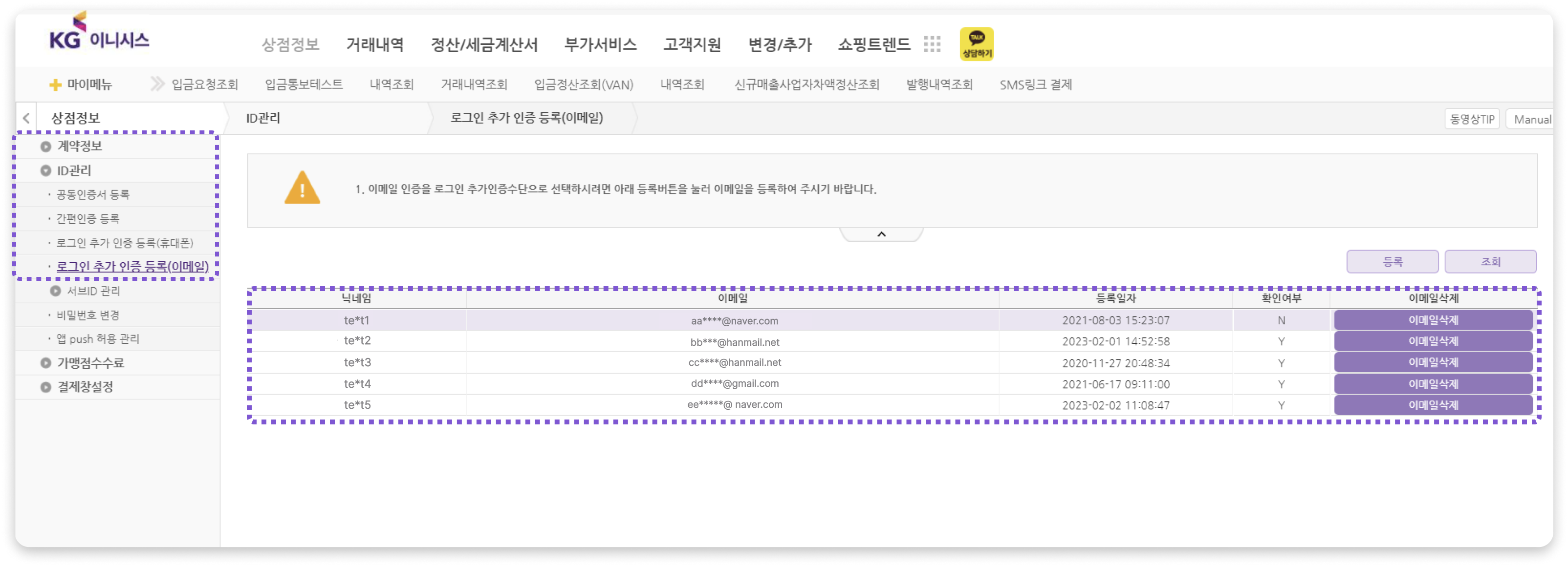Image resolution: width=1568 pixels, height=567 pixels.
Task: Select 비밀번호 변경 in sidebar
Action: tap(87, 315)
